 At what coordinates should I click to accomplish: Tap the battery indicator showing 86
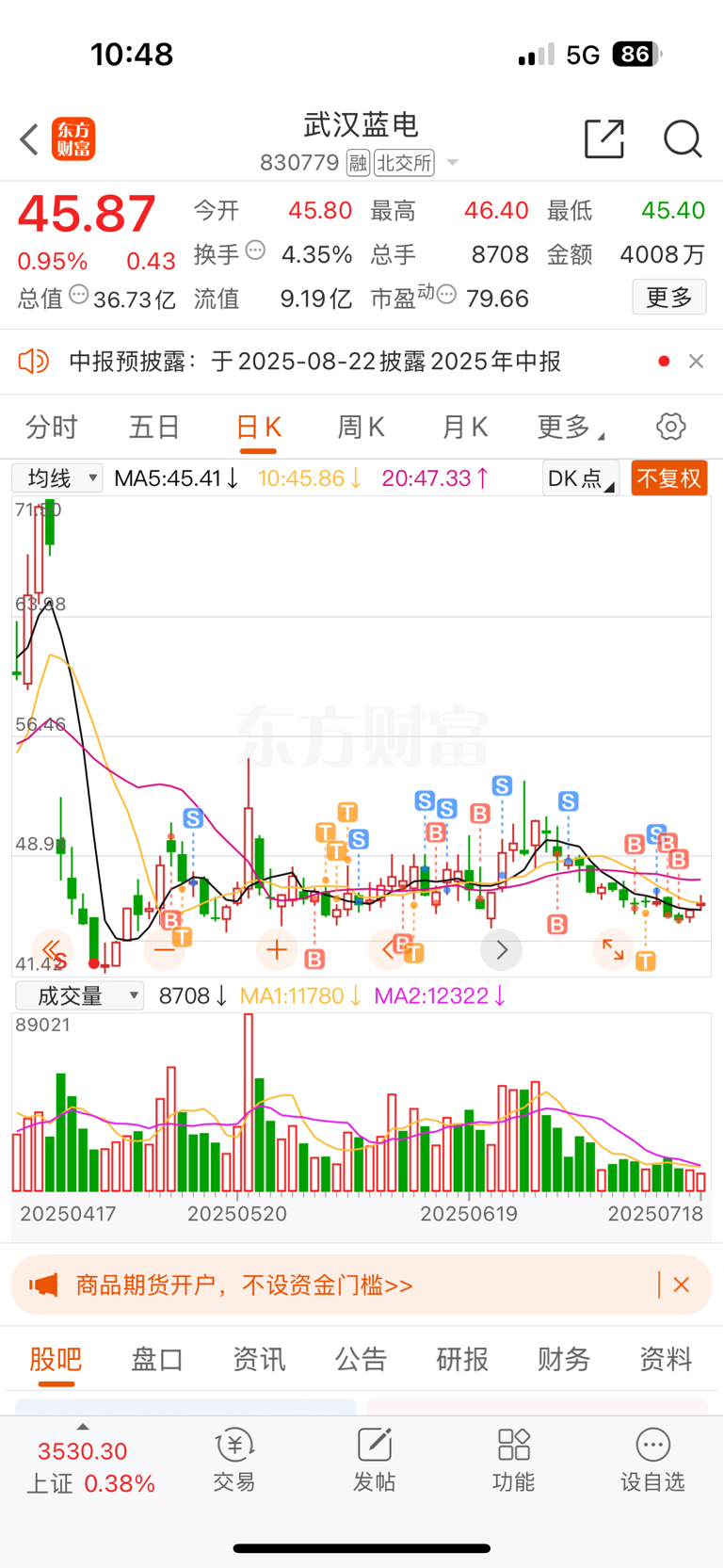pyautogui.click(x=637, y=55)
